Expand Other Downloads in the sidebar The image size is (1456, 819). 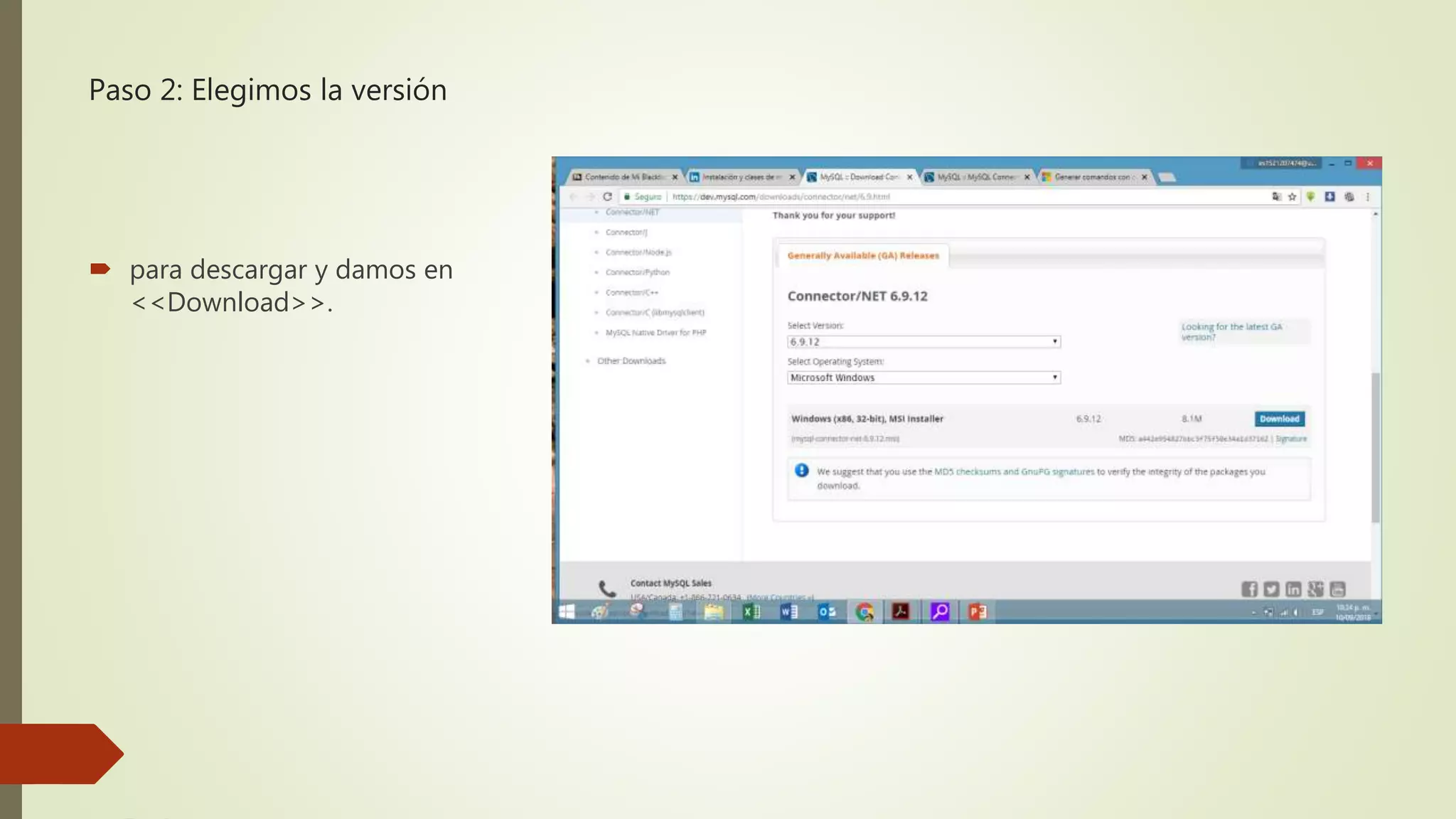click(631, 361)
